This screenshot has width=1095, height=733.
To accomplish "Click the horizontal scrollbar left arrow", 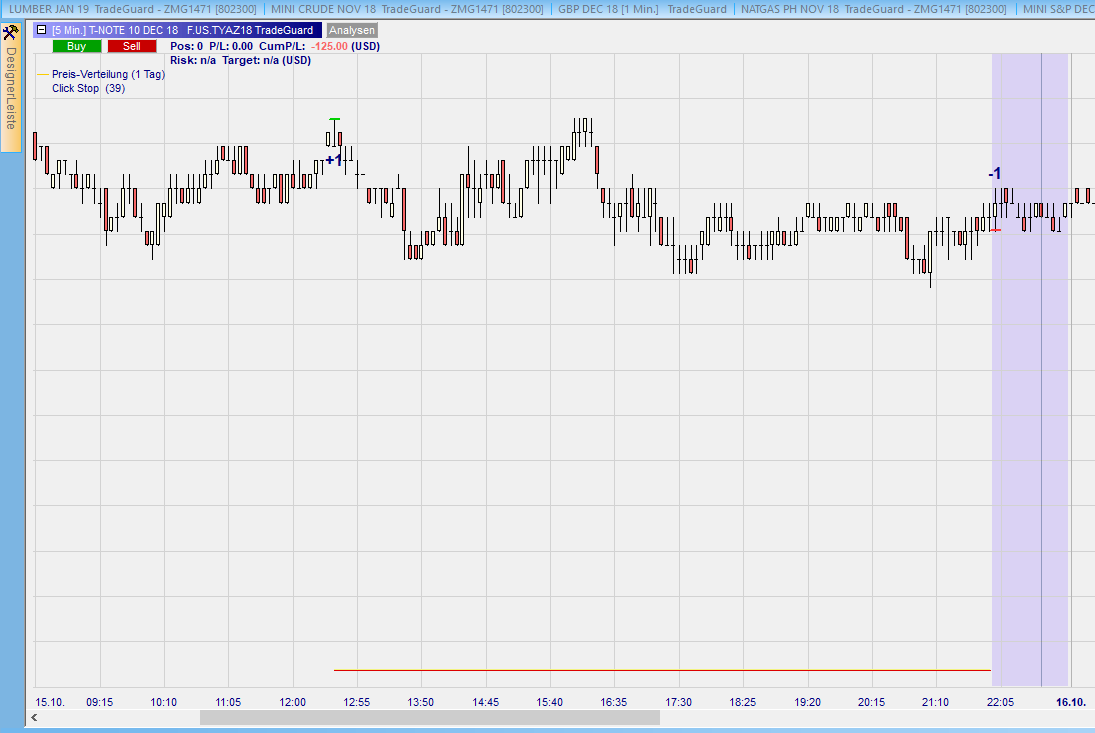I will coord(35,717).
